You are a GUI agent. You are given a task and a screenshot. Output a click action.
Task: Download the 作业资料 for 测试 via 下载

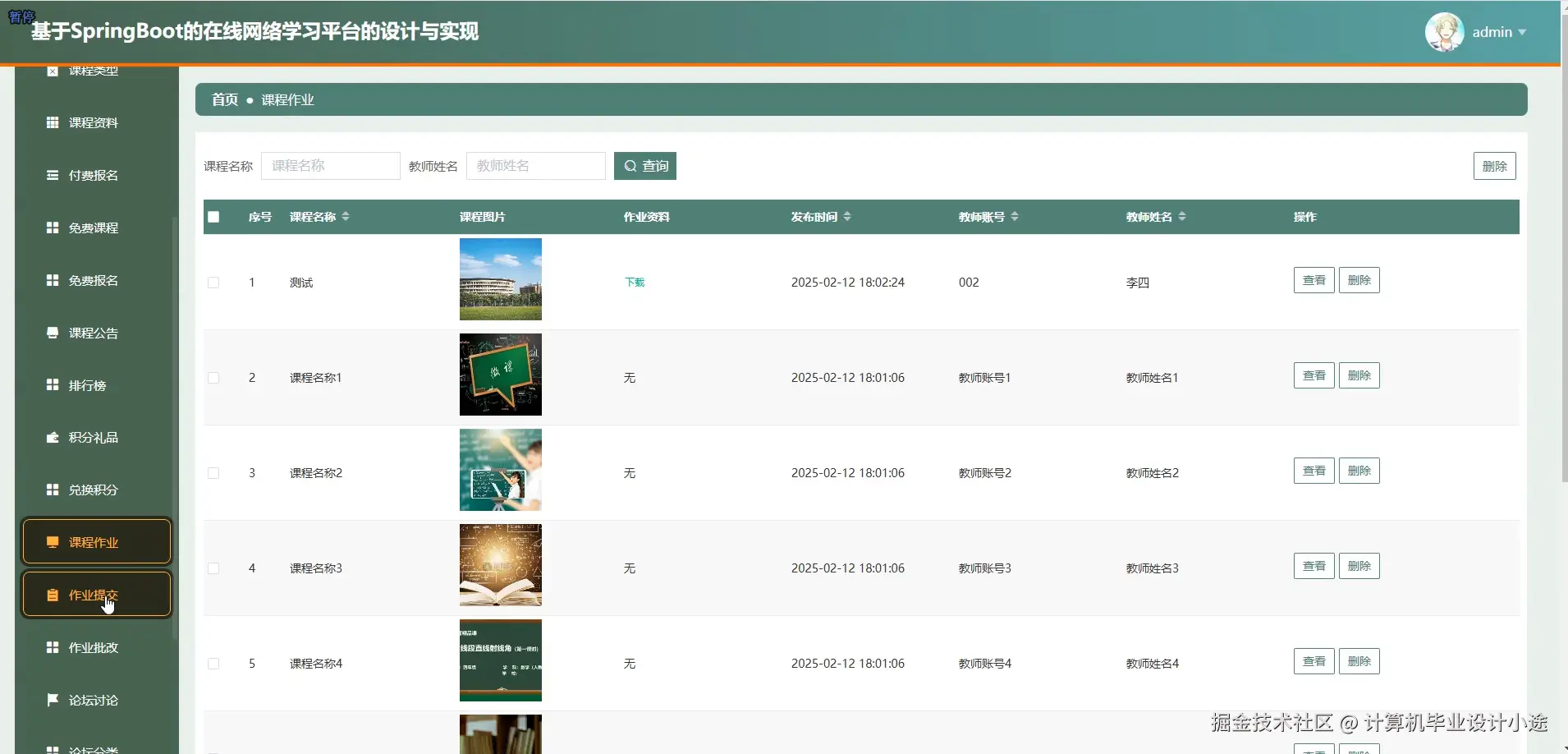[x=635, y=283]
